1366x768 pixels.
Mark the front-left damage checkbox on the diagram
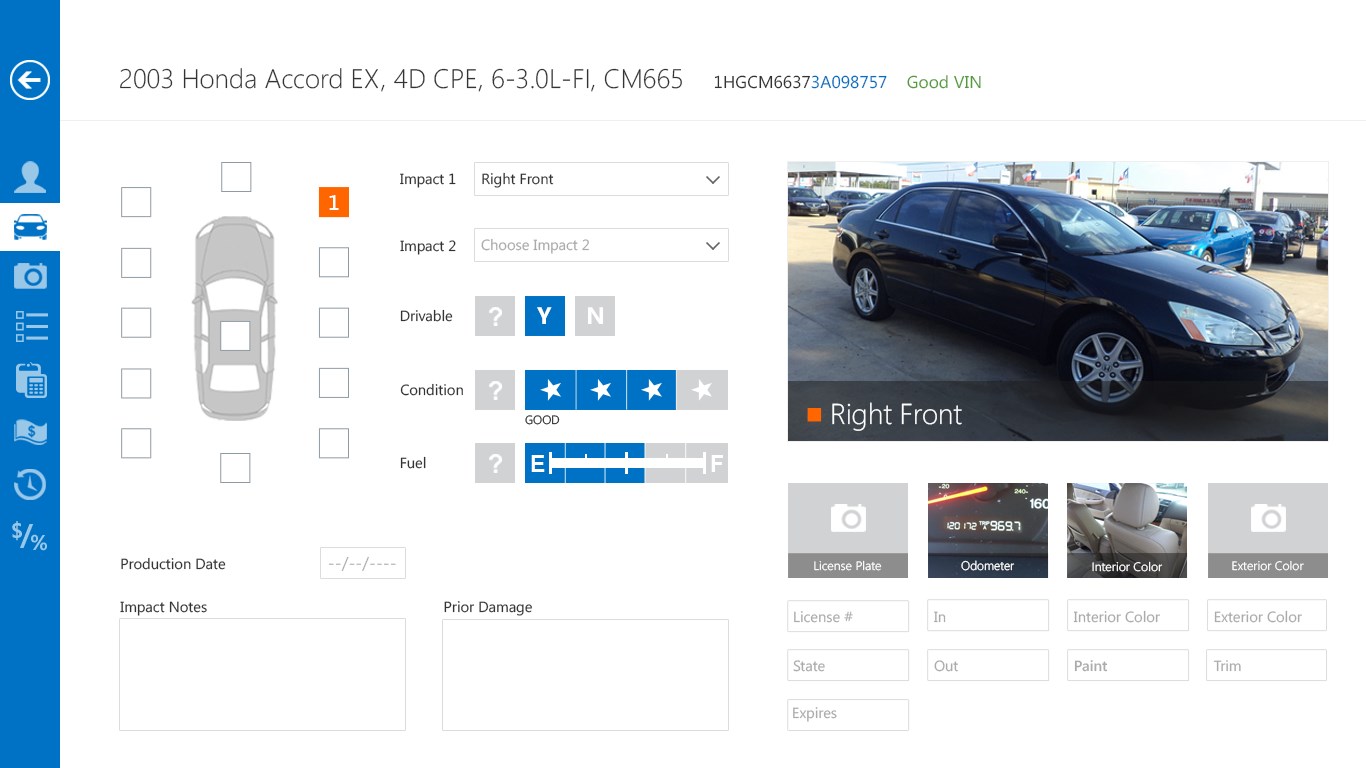tap(136, 202)
